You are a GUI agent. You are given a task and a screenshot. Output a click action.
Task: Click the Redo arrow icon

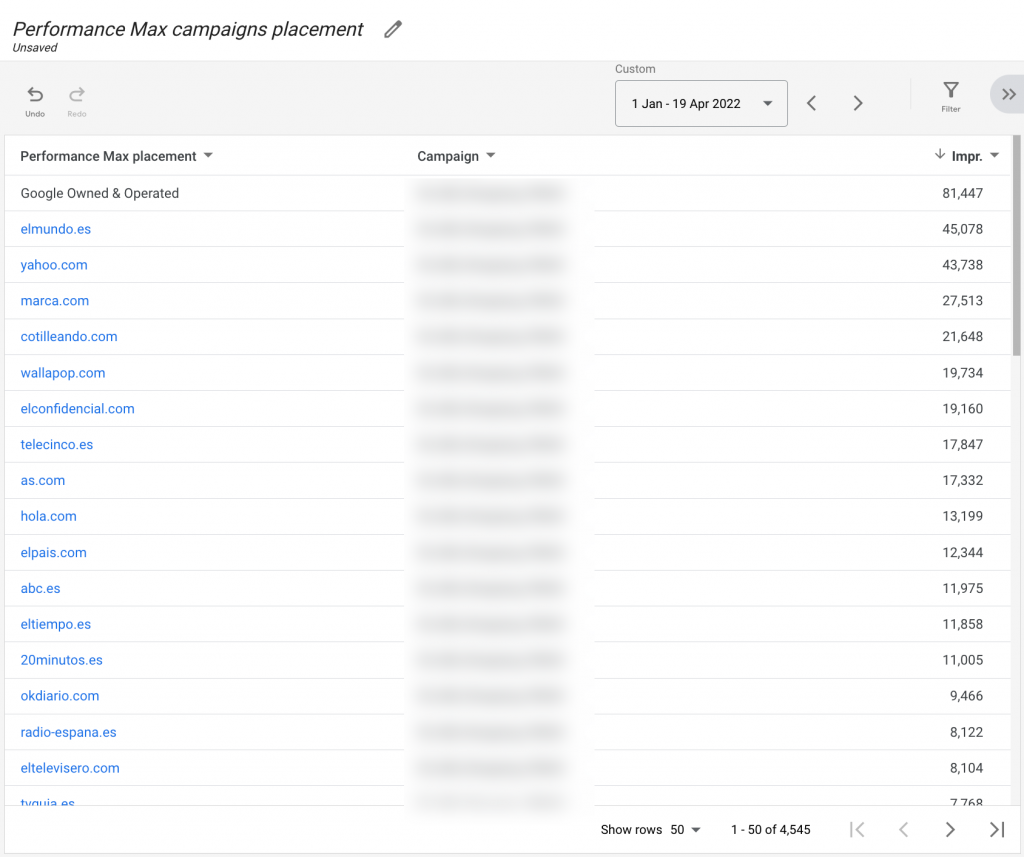point(77,95)
